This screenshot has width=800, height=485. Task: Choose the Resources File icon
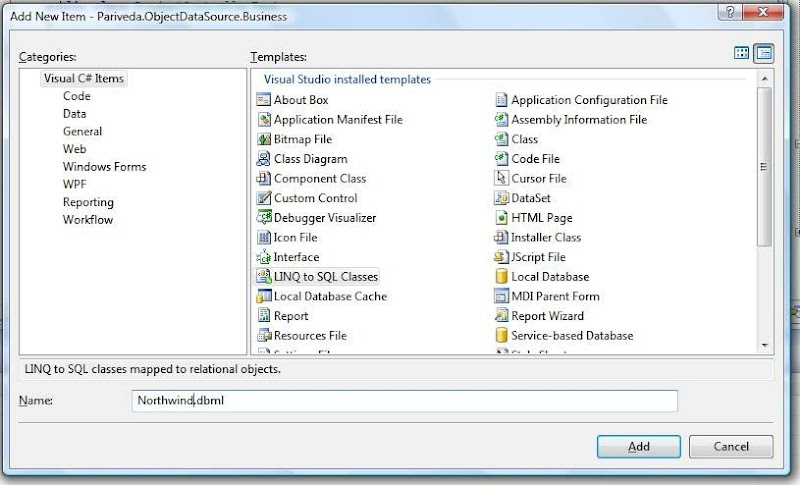coord(263,336)
